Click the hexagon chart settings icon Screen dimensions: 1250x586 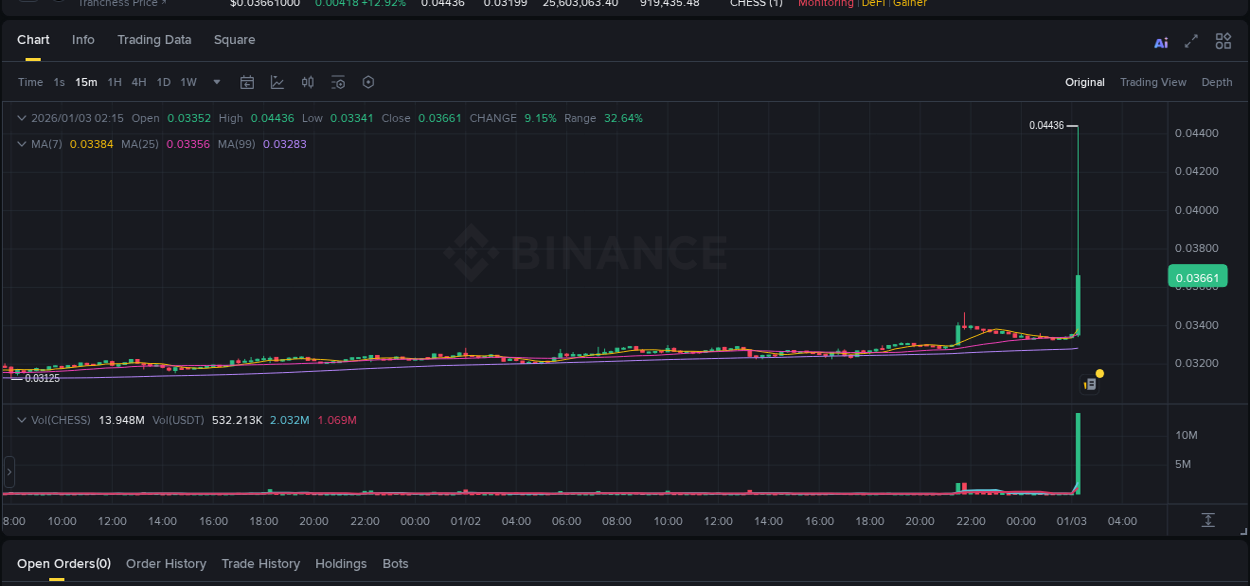click(368, 82)
